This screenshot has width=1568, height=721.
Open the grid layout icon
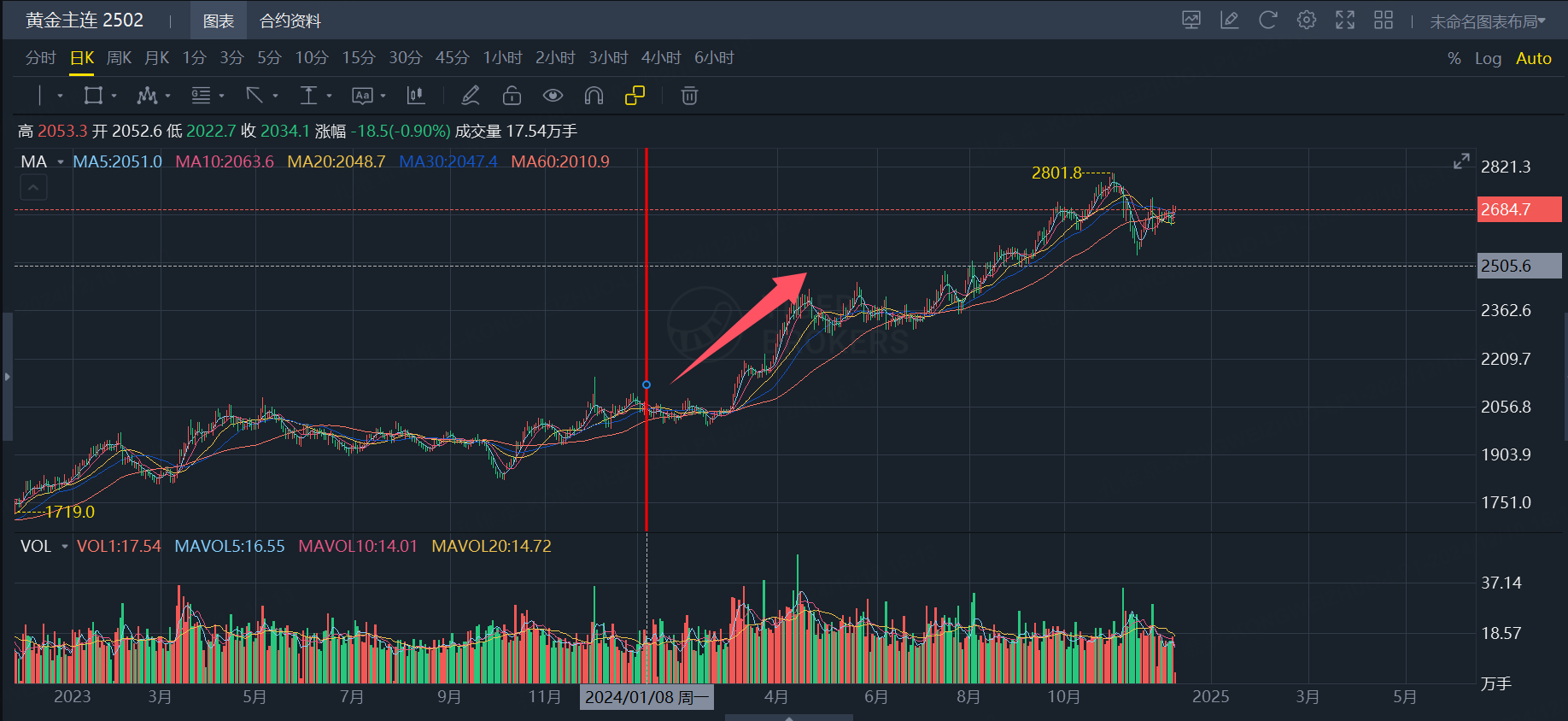[x=1384, y=20]
